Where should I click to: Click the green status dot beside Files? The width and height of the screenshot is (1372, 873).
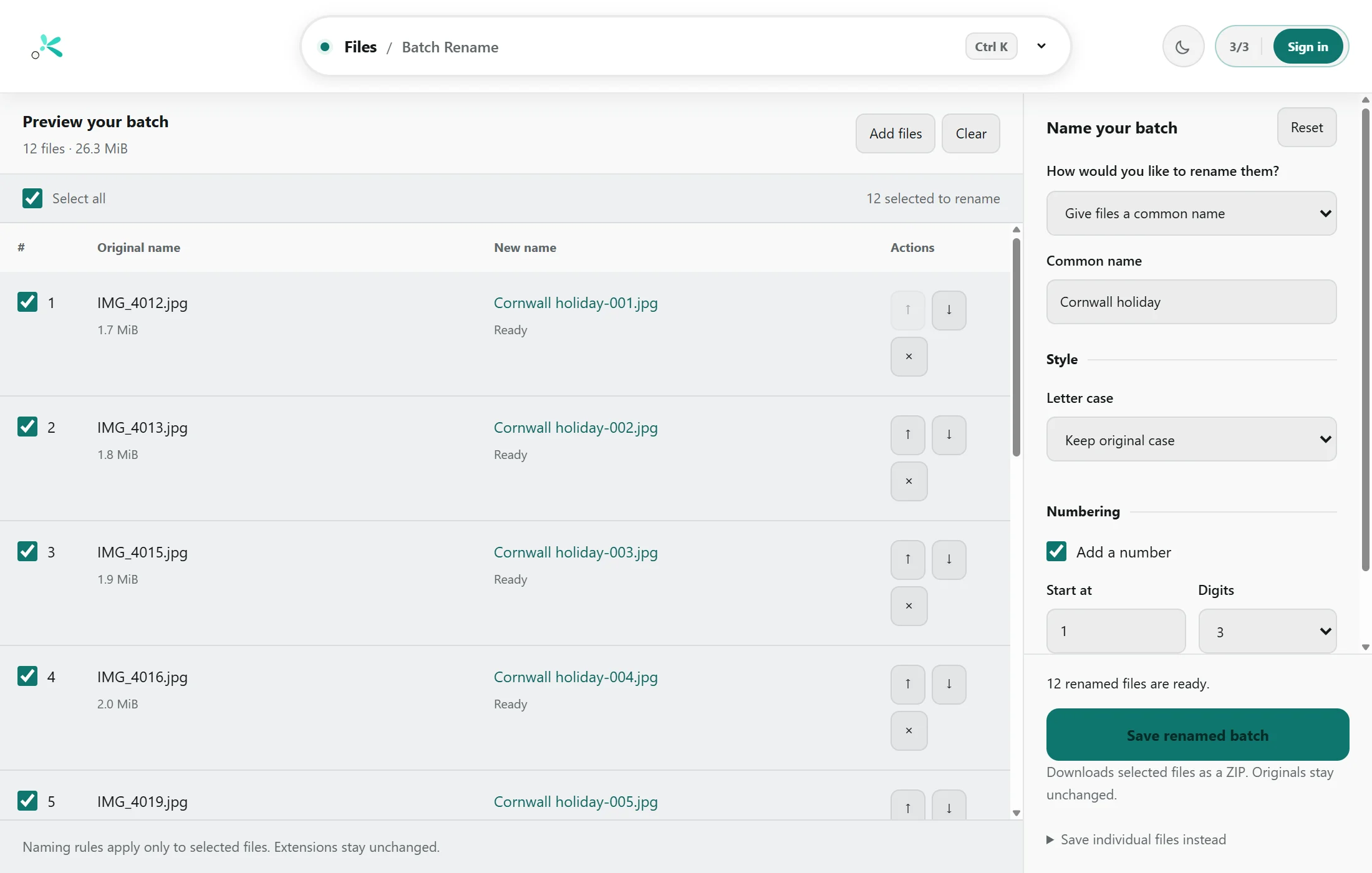325,47
